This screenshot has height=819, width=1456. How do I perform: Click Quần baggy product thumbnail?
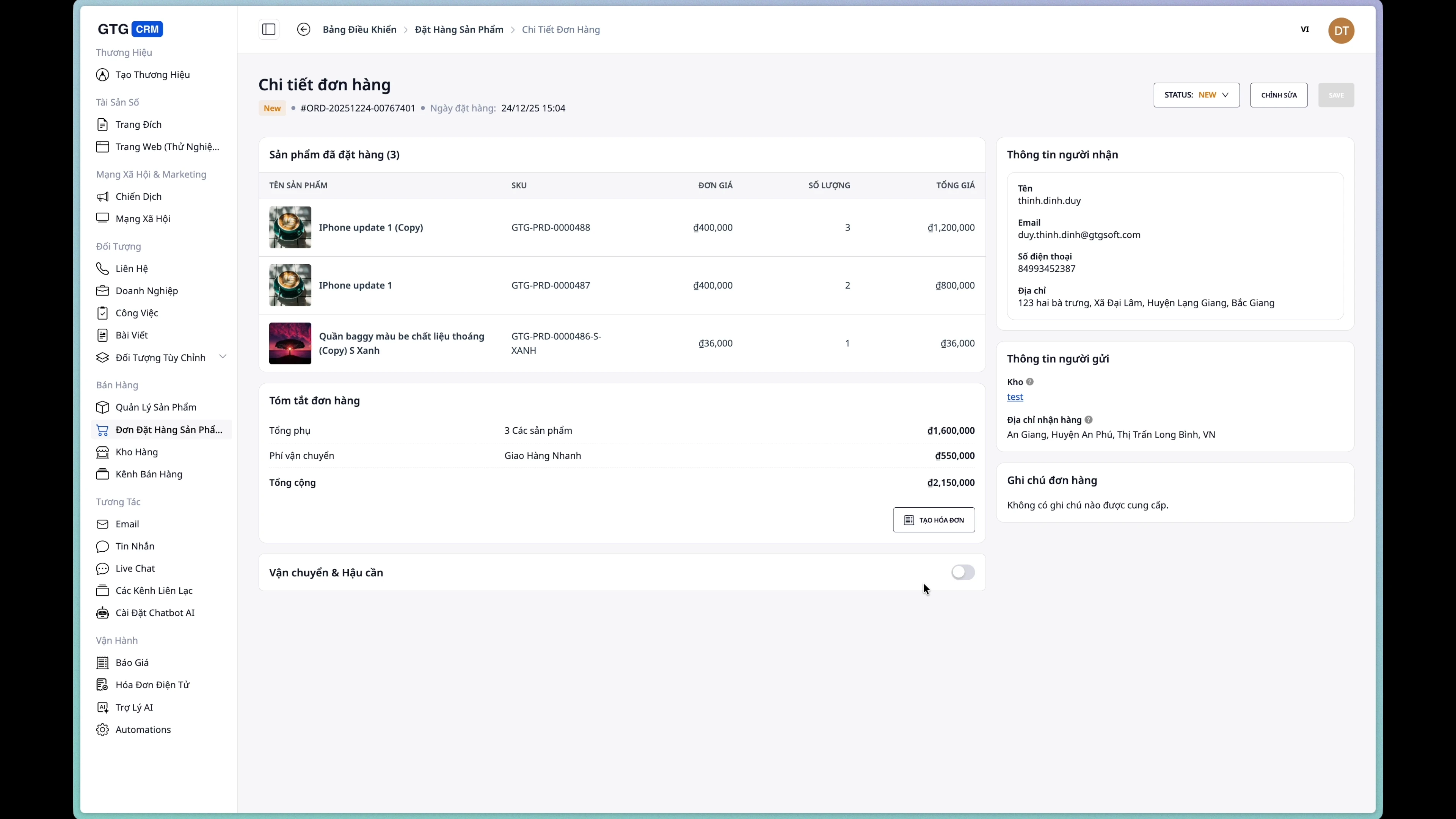coord(290,343)
